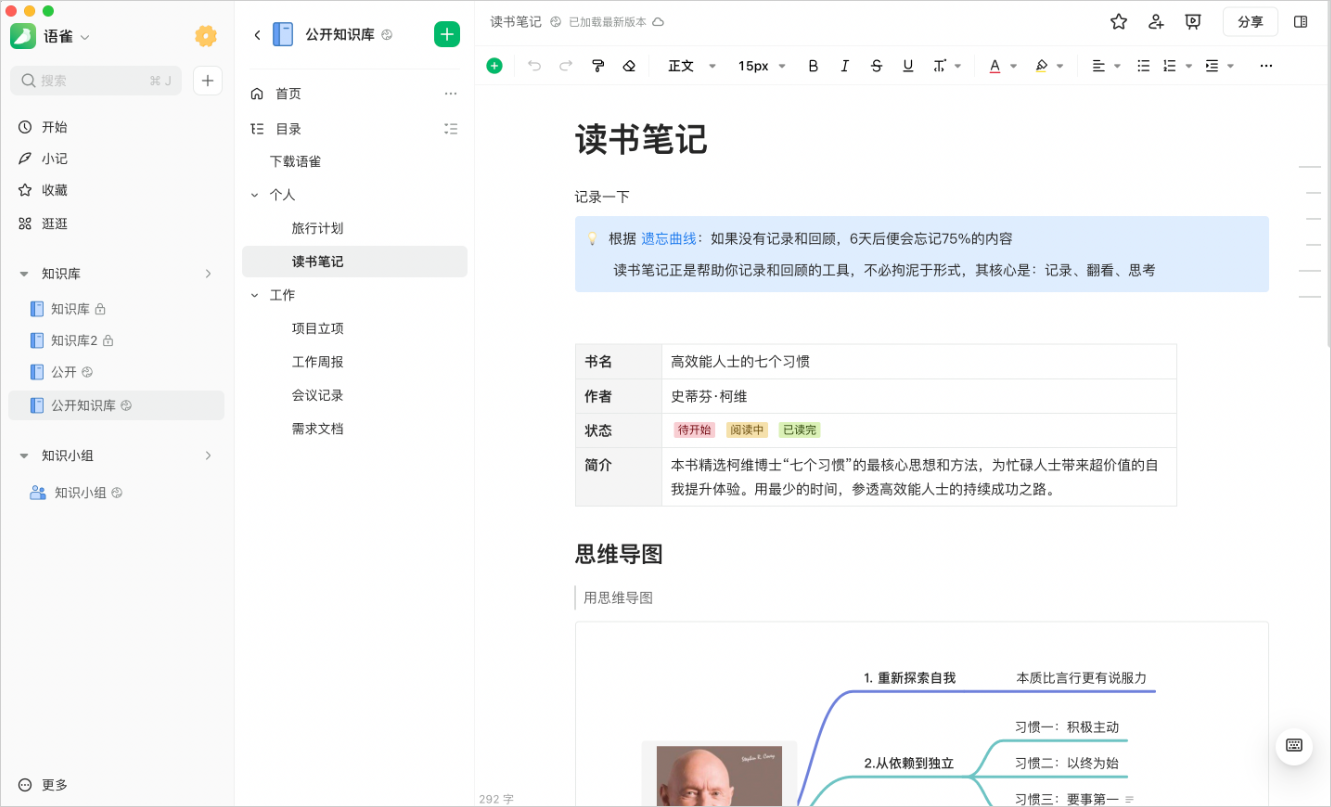Image resolution: width=1331 pixels, height=807 pixels.
Task: Open 小记 in the left sidebar
Action: [x=54, y=159]
